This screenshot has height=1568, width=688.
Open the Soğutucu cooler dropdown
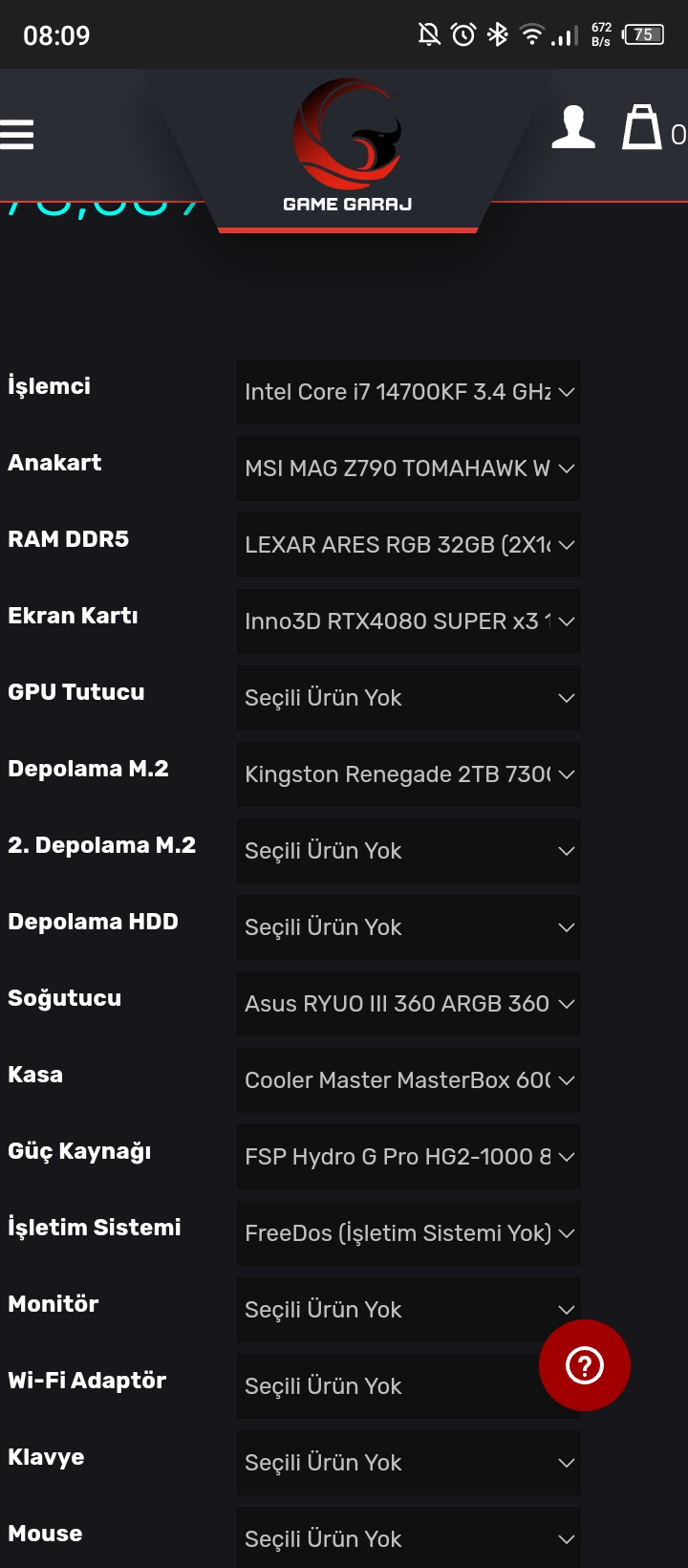(x=408, y=1004)
